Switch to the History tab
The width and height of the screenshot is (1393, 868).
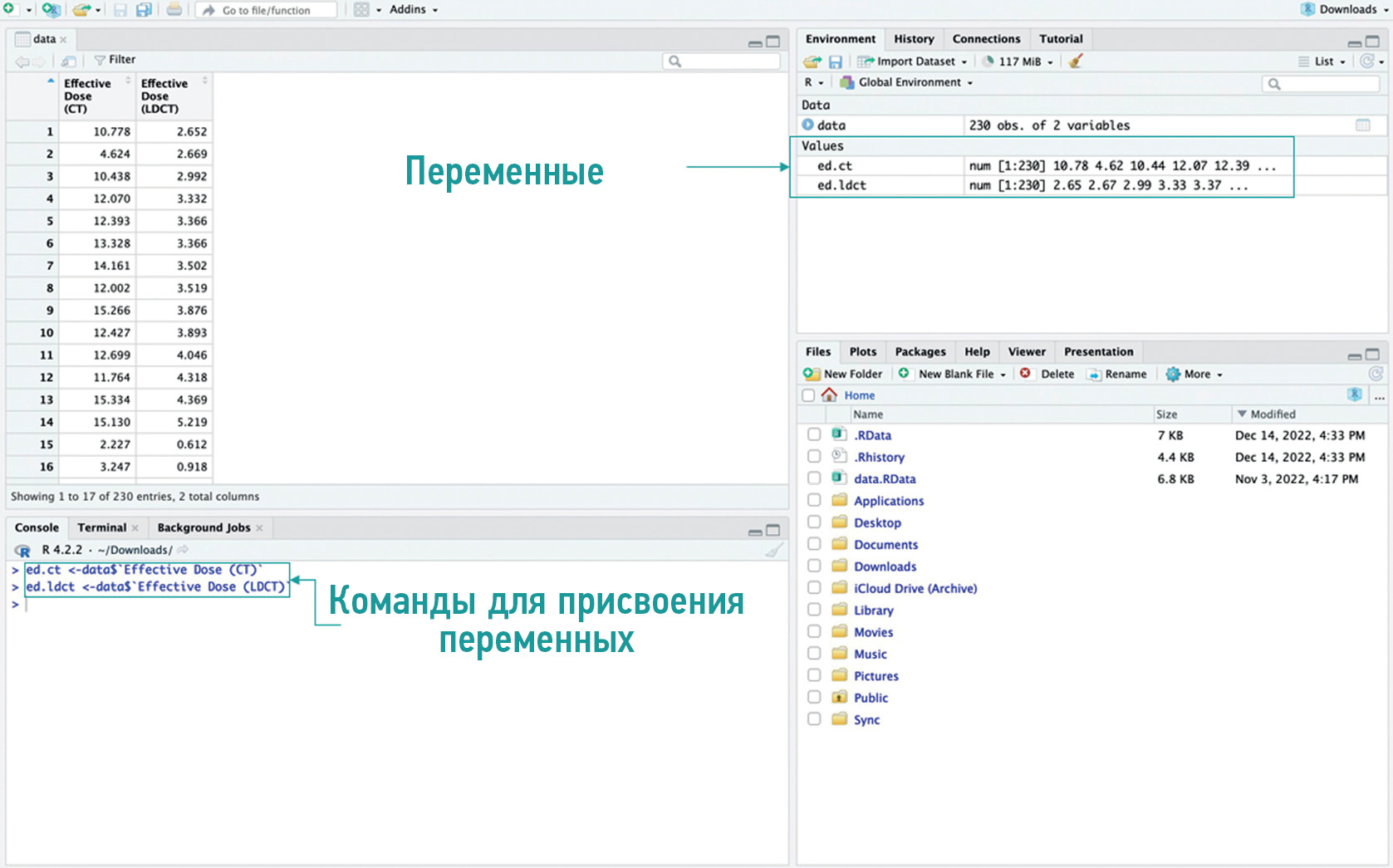(914, 39)
